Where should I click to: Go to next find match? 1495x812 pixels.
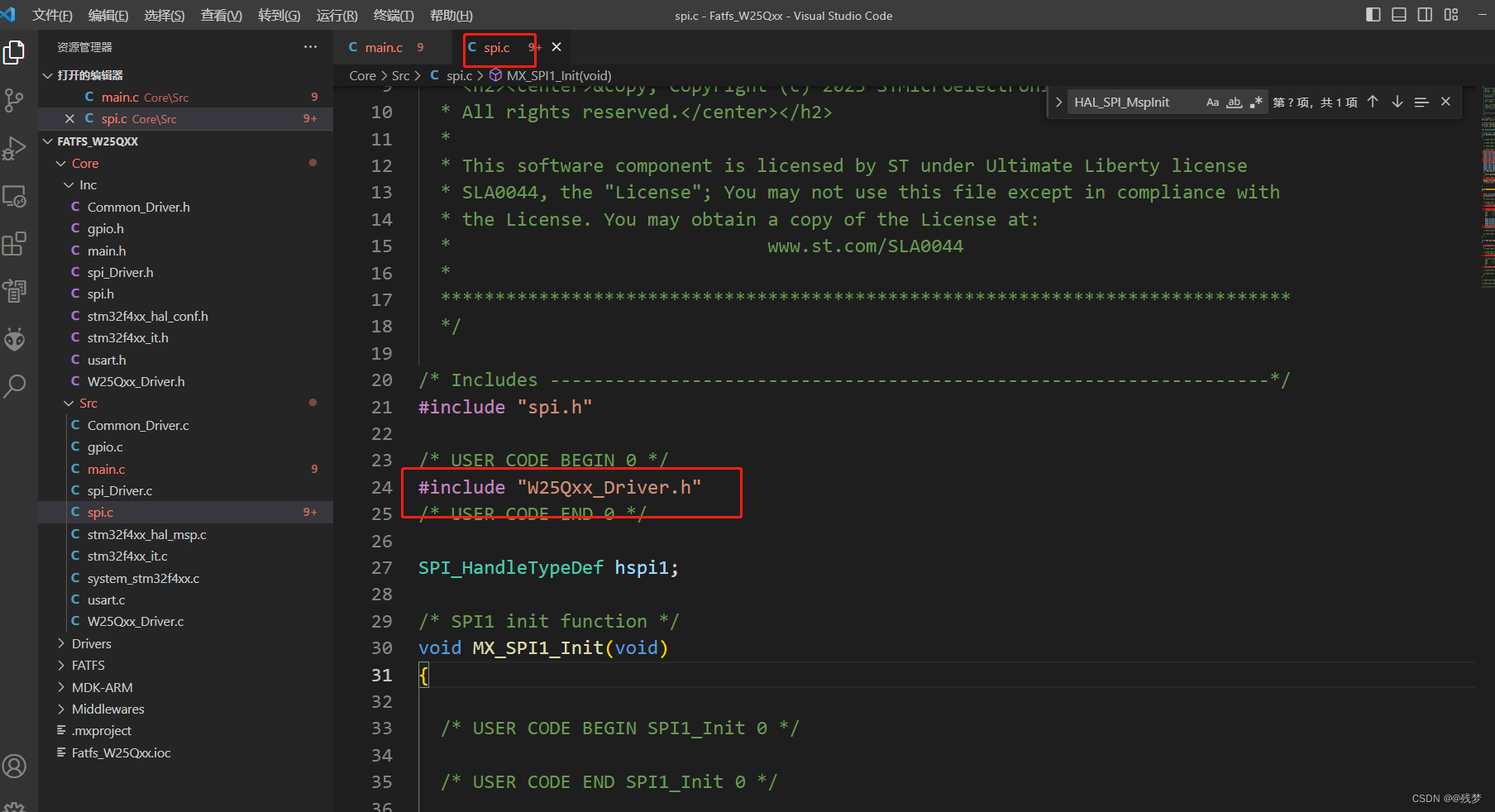click(x=1397, y=102)
